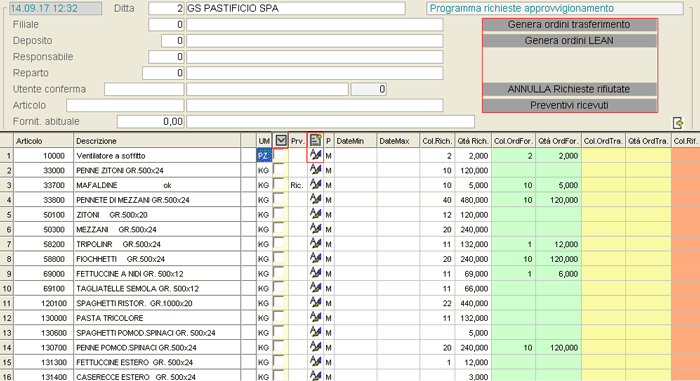Image resolution: width=700 pixels, height=381 pixels.
Task: Open detail icon for FIOCHHETTI row
Action: [x=316, y=258]
